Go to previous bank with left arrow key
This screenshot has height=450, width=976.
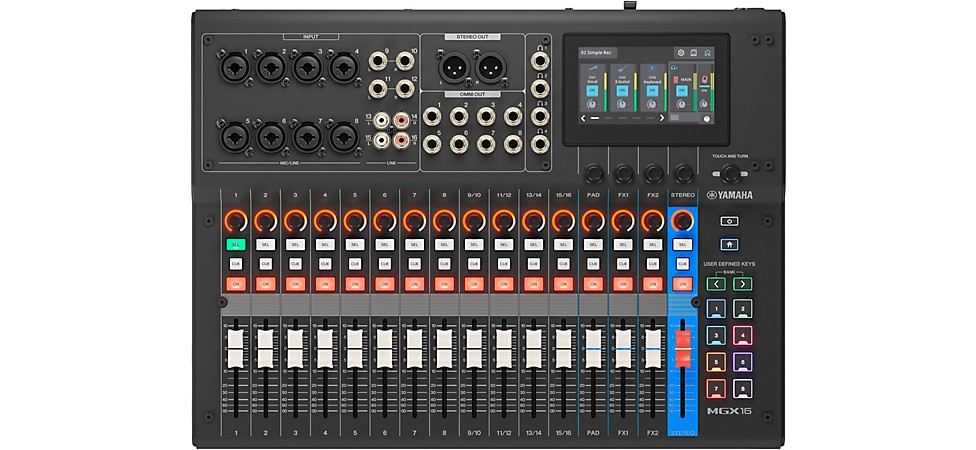[x=716, y=284]
